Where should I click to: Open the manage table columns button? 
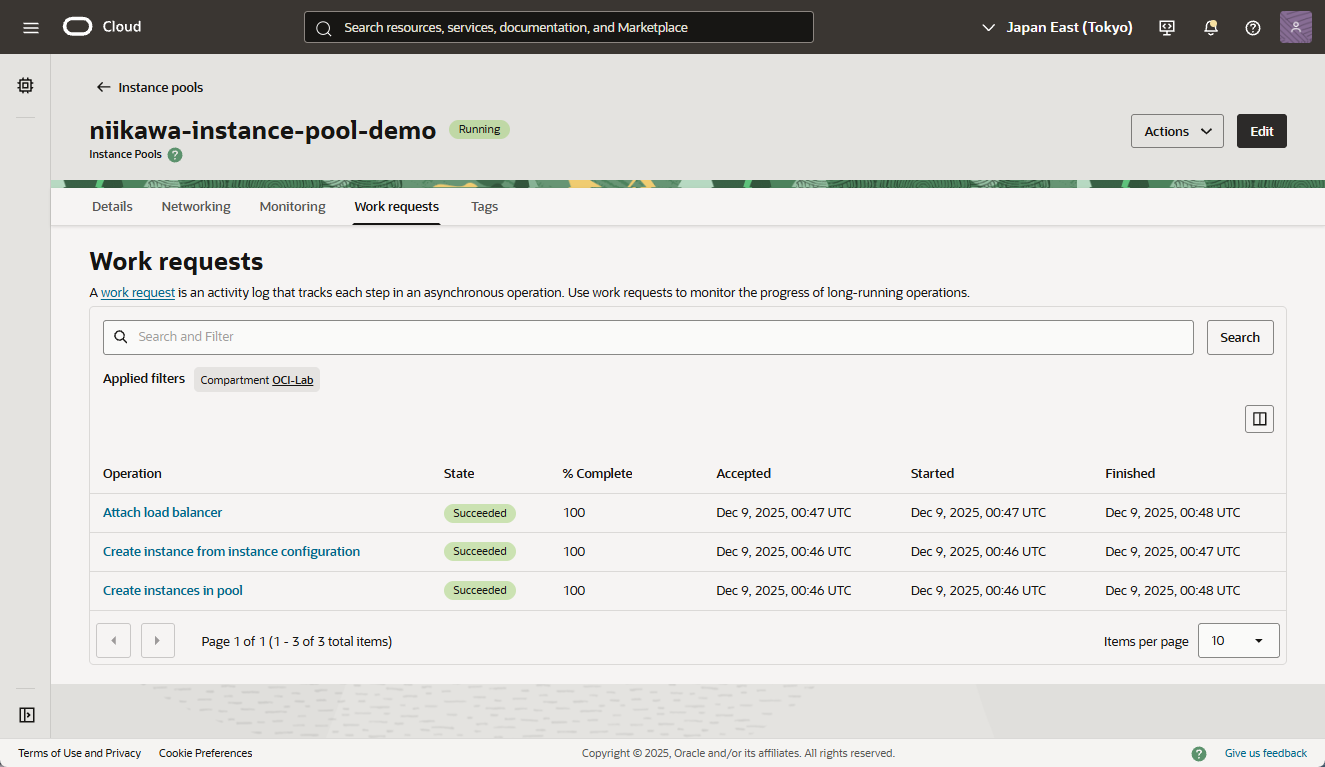coord(1259,419)
